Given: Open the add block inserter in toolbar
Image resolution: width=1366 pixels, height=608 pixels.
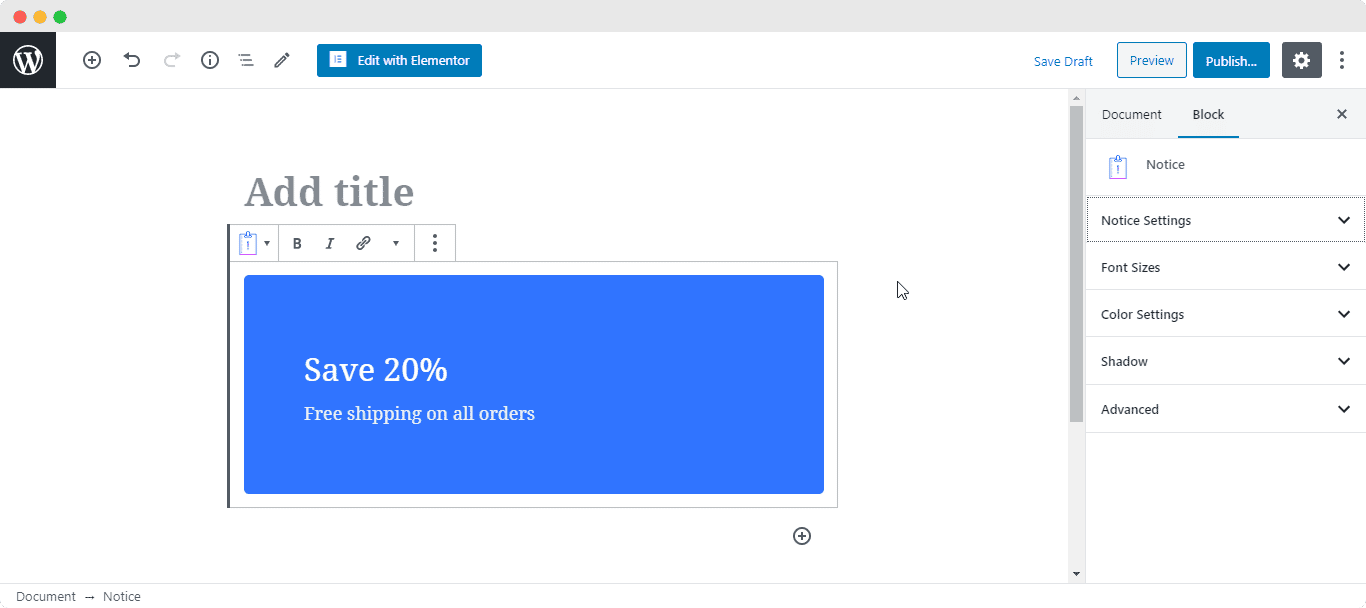Looking at the screenshot, I should tap(92, 60).
